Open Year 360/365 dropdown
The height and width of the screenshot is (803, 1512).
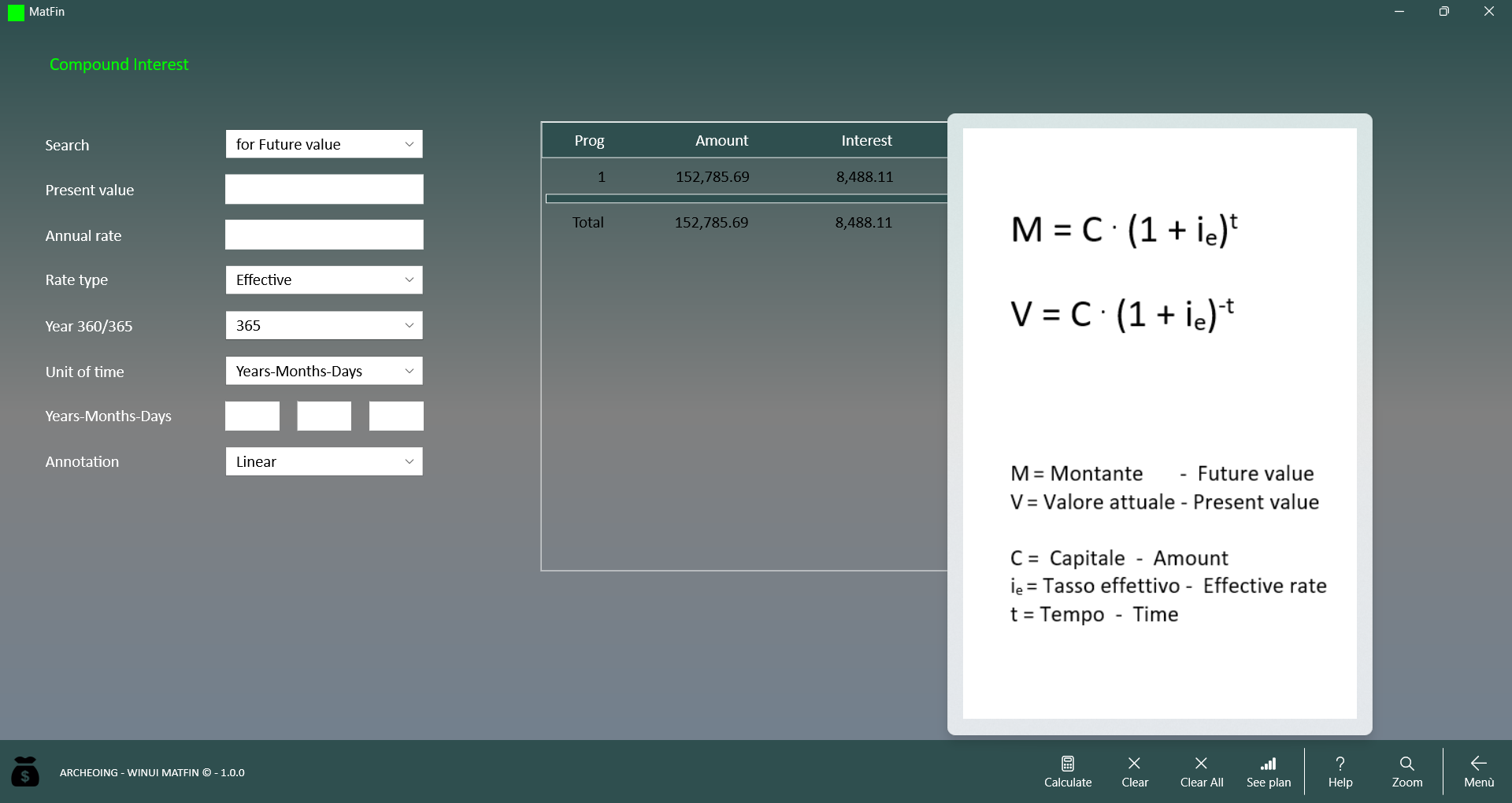click(324, 325)
